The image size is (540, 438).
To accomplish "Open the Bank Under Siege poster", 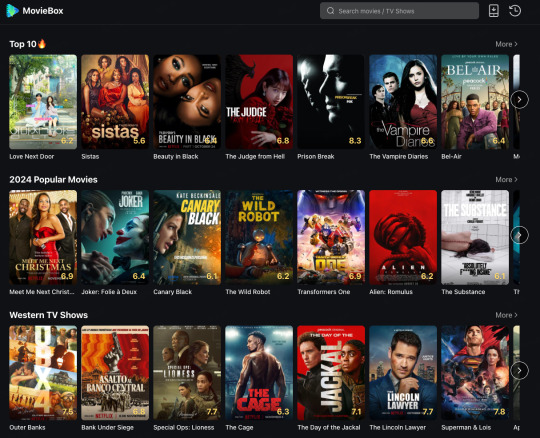I will point(115,373).
